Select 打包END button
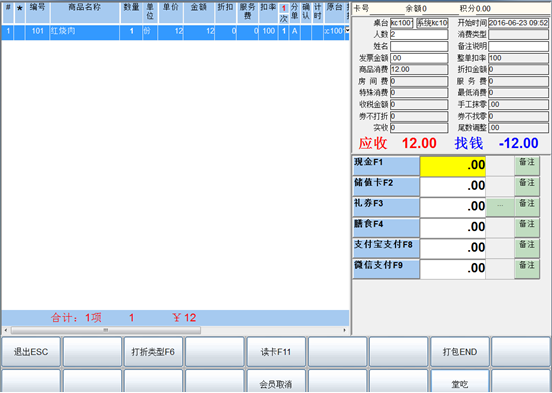The image size is (552, 393). tap(460, 351)
